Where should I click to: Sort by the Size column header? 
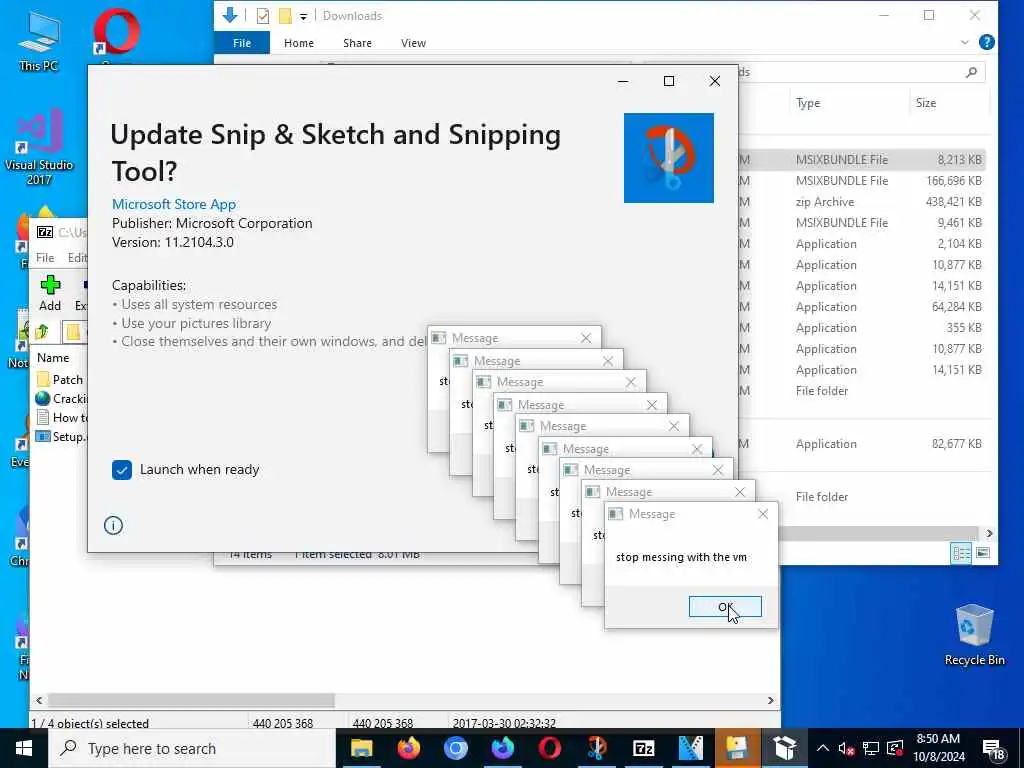[x=925, y=103]
